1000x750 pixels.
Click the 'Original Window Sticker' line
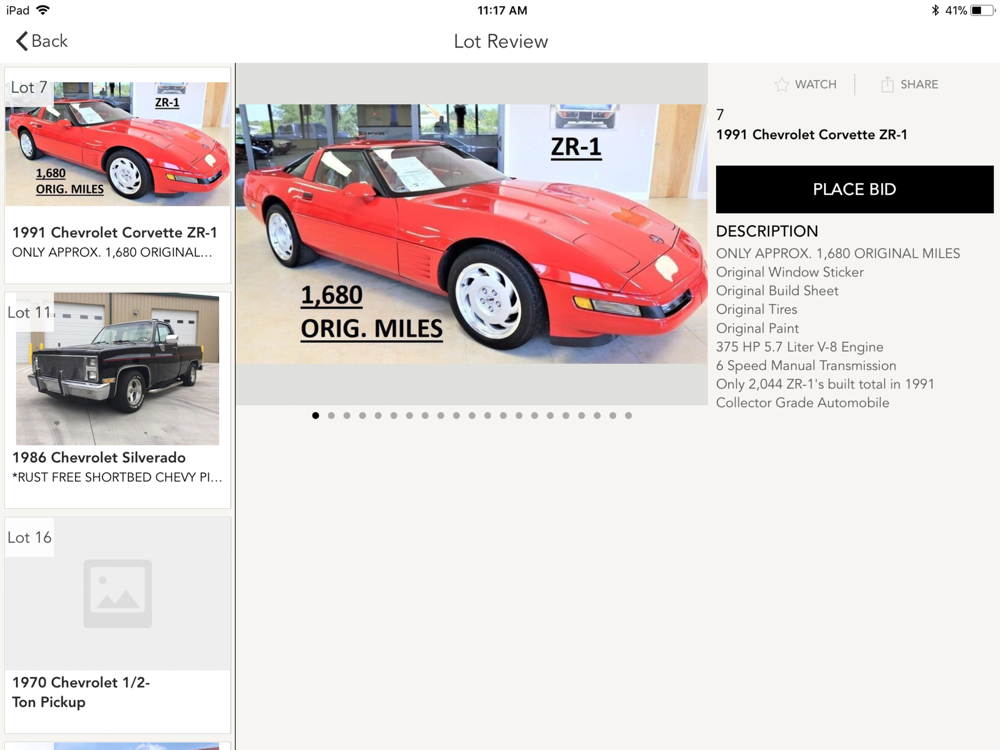coord(790,272)
